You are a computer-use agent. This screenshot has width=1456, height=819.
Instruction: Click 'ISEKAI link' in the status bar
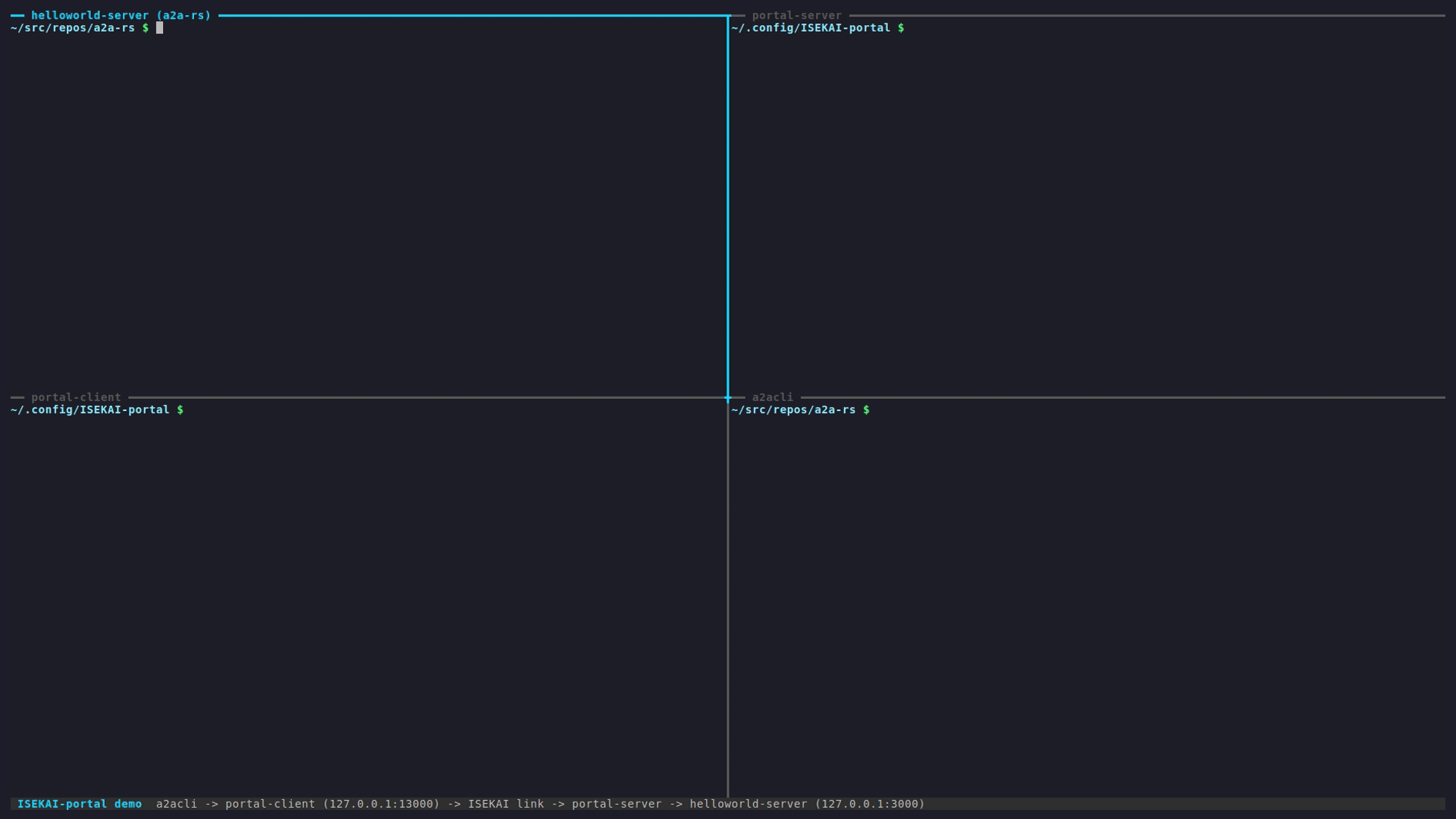(506, 804)
